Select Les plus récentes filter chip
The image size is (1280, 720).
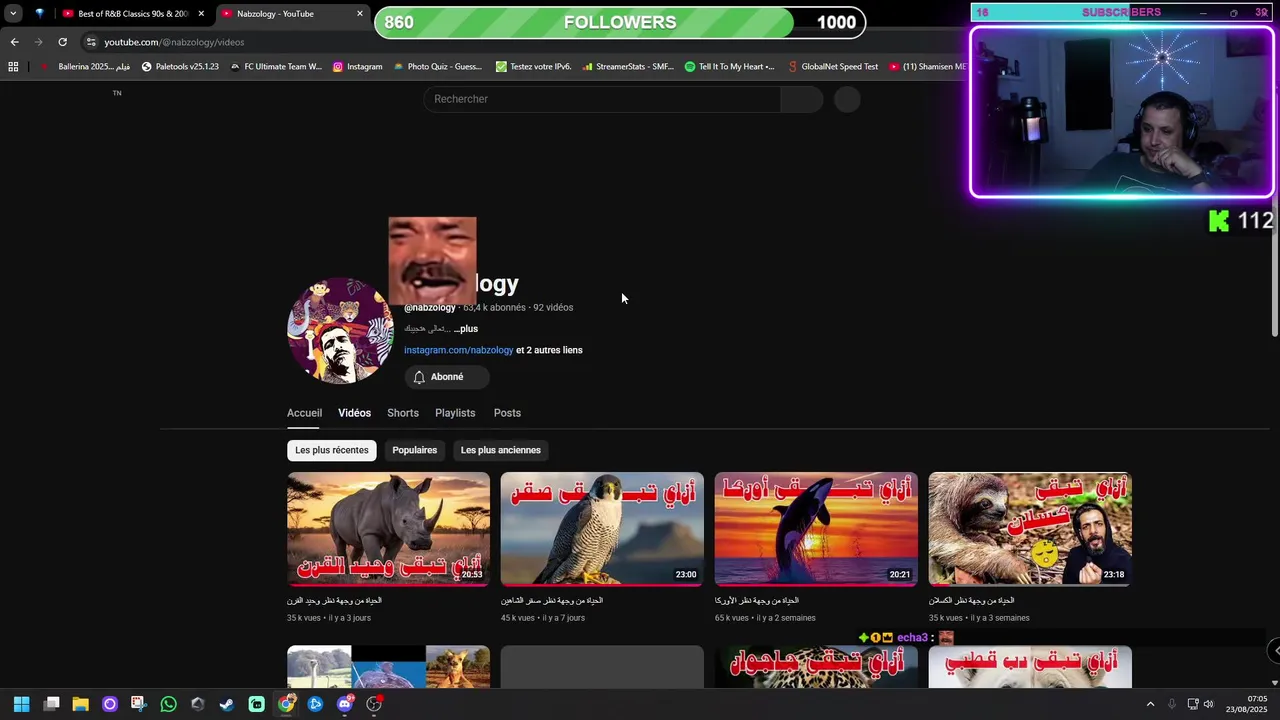331,450
